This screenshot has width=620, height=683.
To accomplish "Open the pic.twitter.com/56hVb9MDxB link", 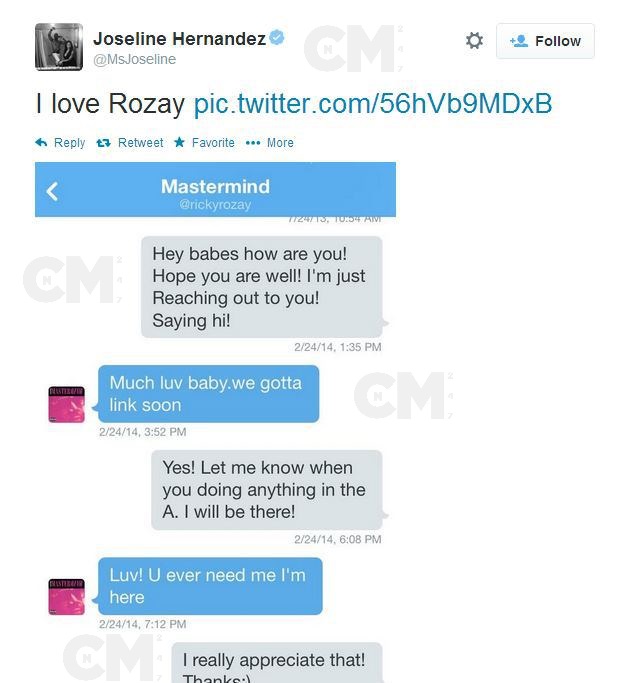I will tap(373, 104).
